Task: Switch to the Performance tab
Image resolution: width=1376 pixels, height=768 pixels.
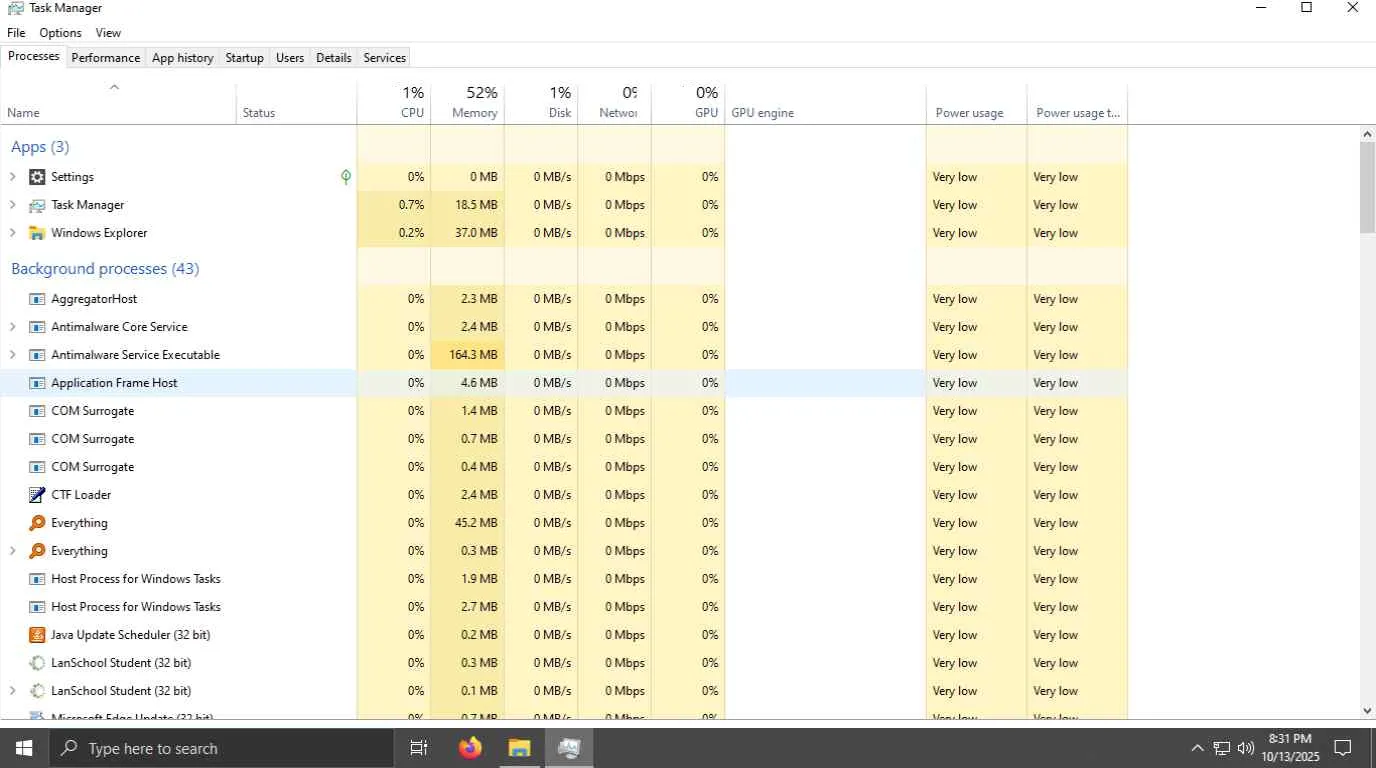Action: (105, 58)
